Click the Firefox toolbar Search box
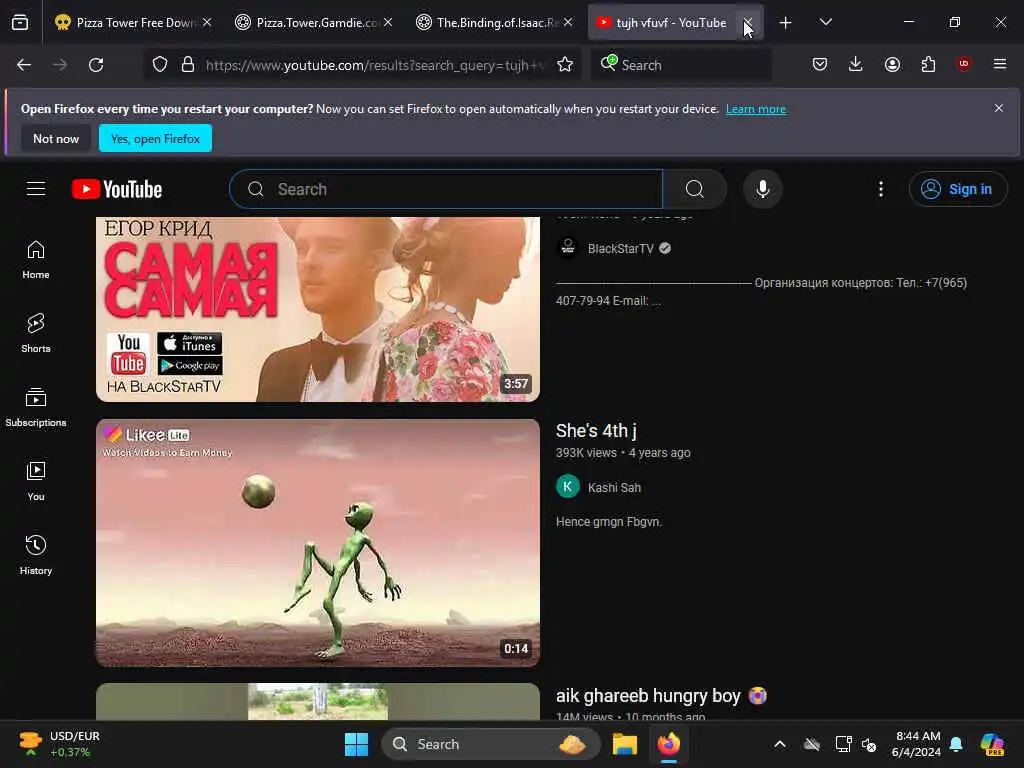This screenshot has width=1024, height=768. click(x=681, y=65)
